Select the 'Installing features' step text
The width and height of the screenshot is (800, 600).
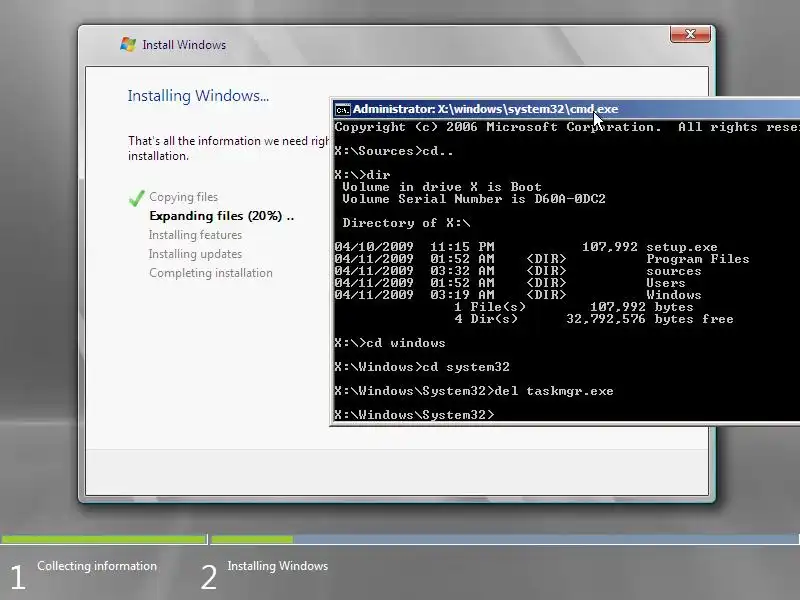195,235
